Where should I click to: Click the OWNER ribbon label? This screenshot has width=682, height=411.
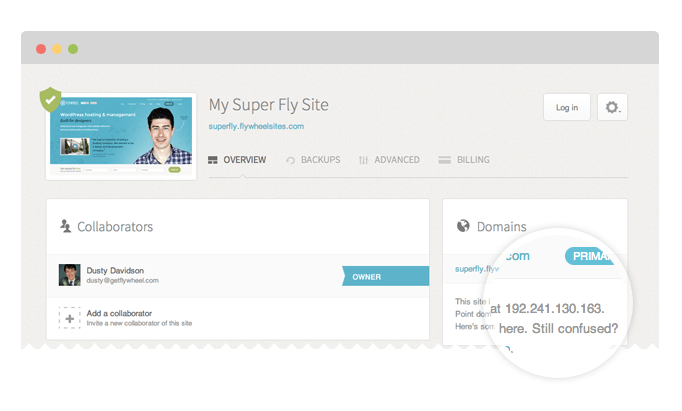[x=385, y=276]
